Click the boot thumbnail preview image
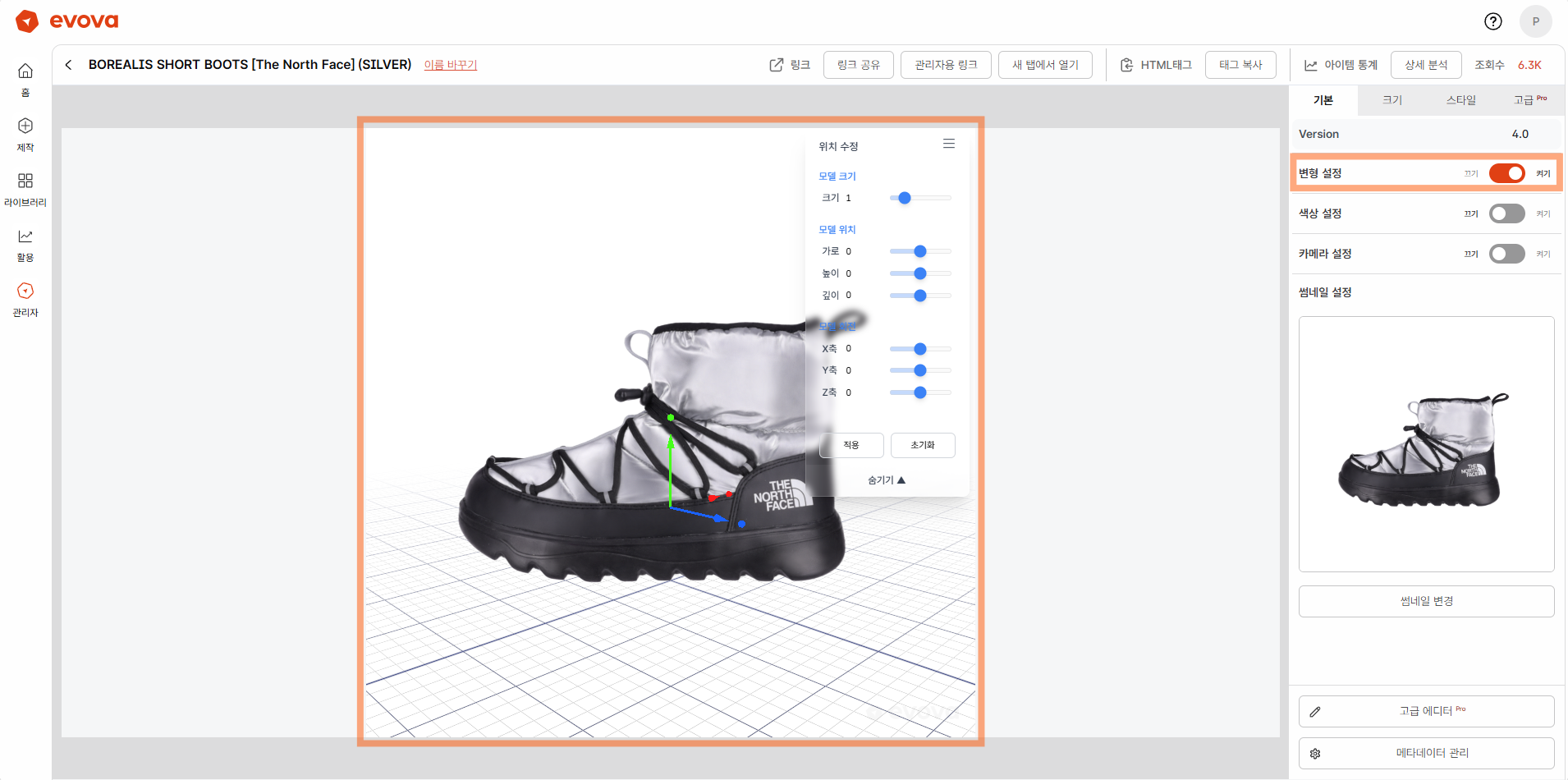The image size is (1568, 780). [1426, 444]
